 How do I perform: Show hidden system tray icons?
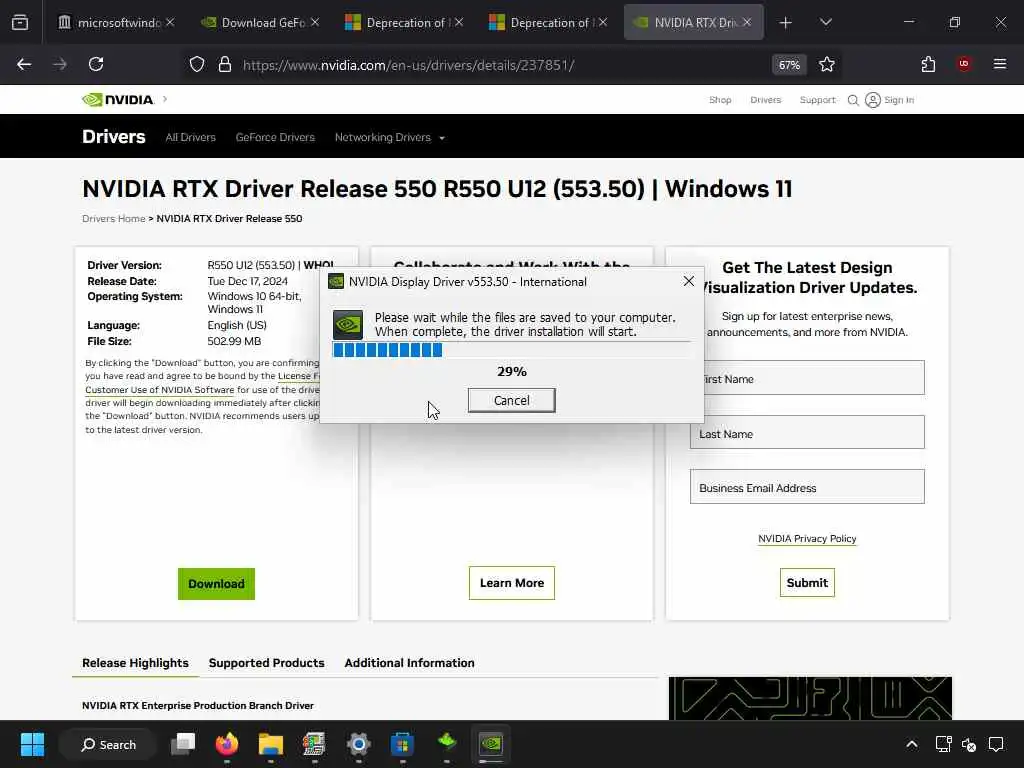tap(912, 744)
